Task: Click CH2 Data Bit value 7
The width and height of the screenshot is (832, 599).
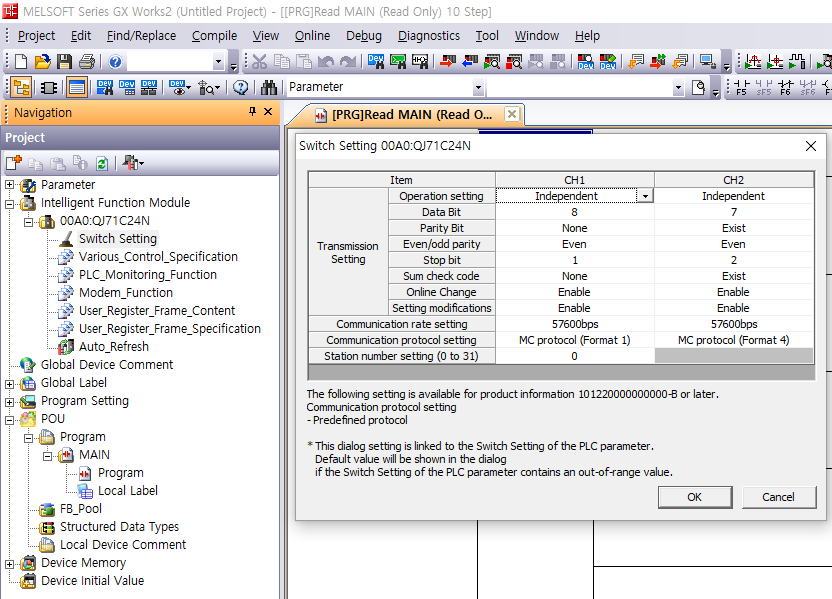Action: [733, 212]
